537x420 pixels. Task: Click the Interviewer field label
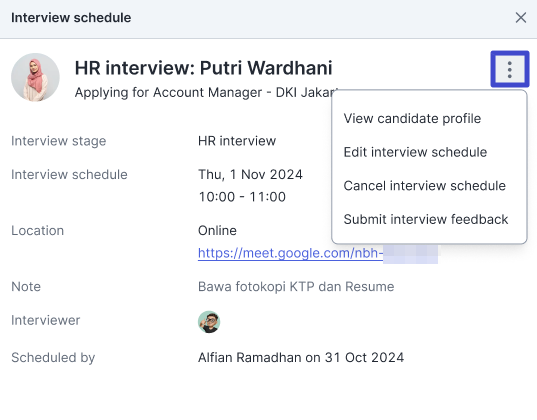(x=46, y=320)
